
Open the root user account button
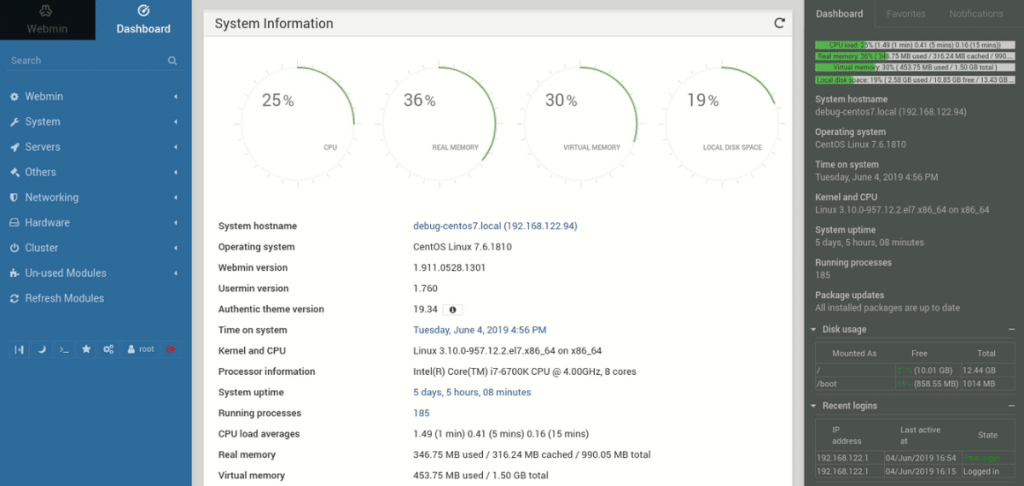[141, 349]
